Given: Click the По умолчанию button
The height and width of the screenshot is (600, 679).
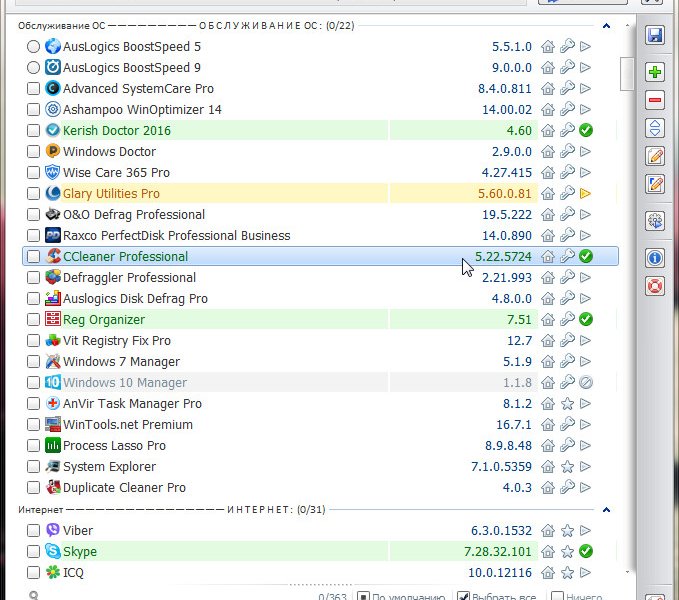Looking at the screenshot, I should [401, 597].
